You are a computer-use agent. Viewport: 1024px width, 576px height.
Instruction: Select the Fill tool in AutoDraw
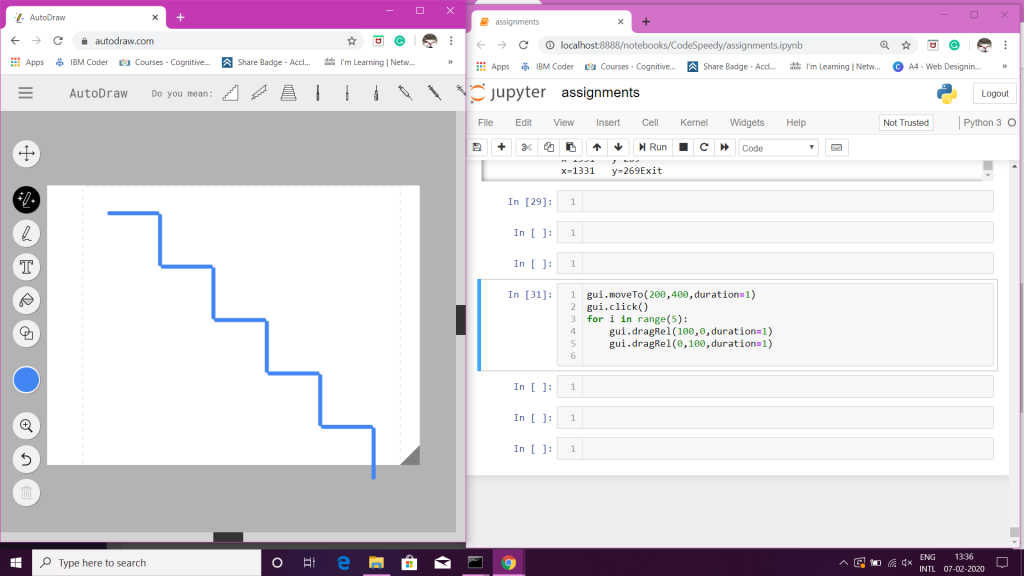[26, 300]
